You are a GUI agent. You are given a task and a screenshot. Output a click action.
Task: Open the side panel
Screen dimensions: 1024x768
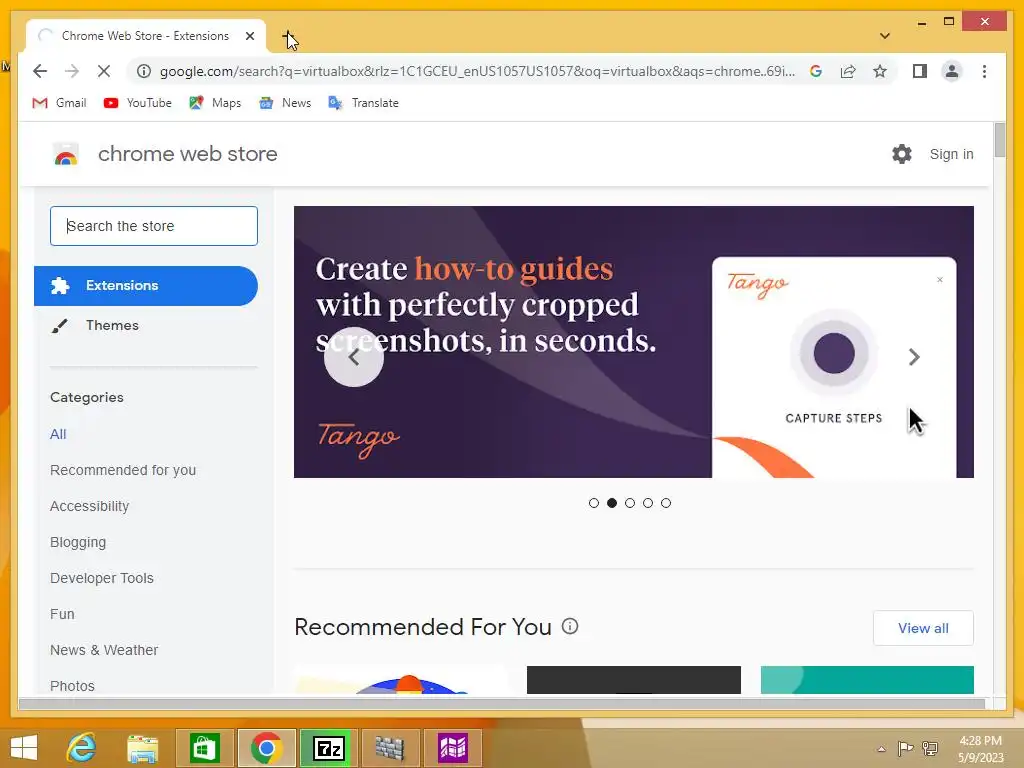pos(920,71)
